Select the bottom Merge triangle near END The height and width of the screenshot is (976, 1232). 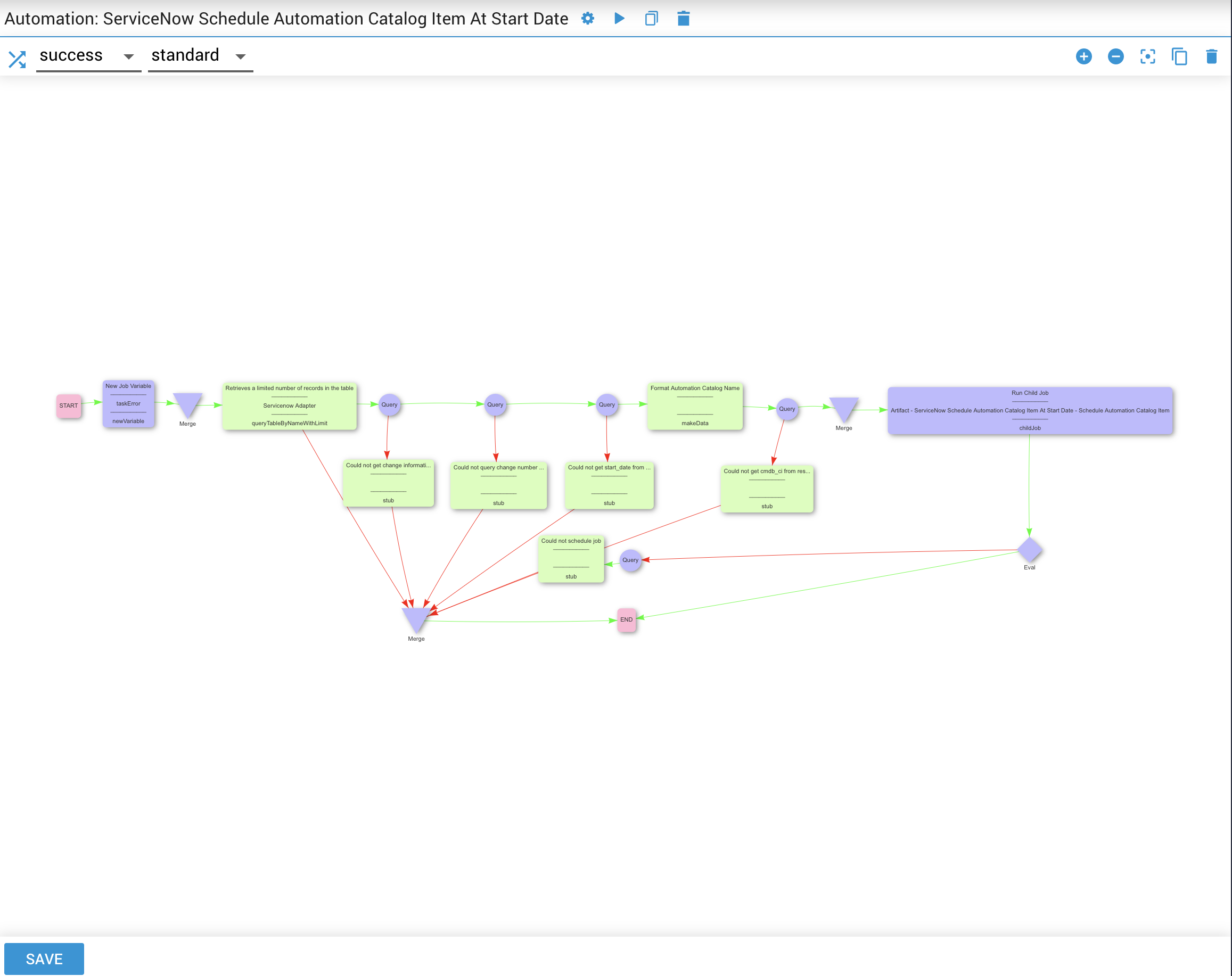(416, 619)
